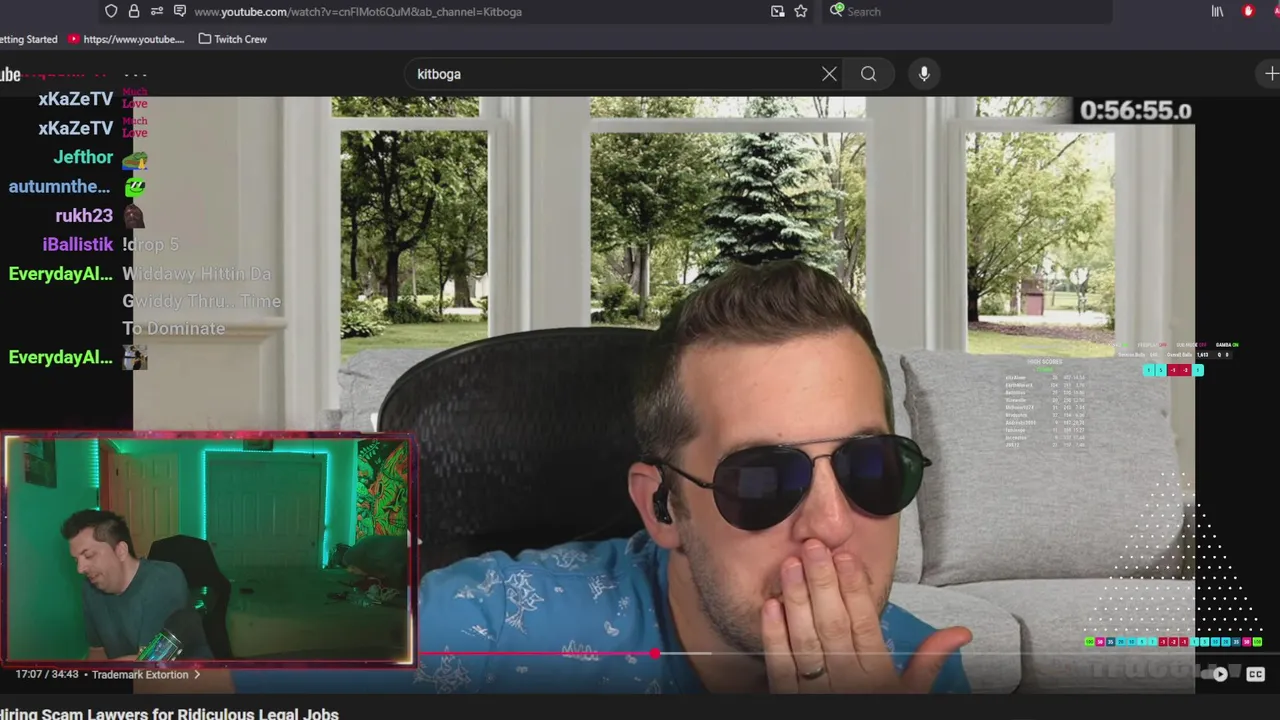This screenshot has height=720, width=1280.
Task: Focus the browser Search box
Action: click(x=970, y=11)
